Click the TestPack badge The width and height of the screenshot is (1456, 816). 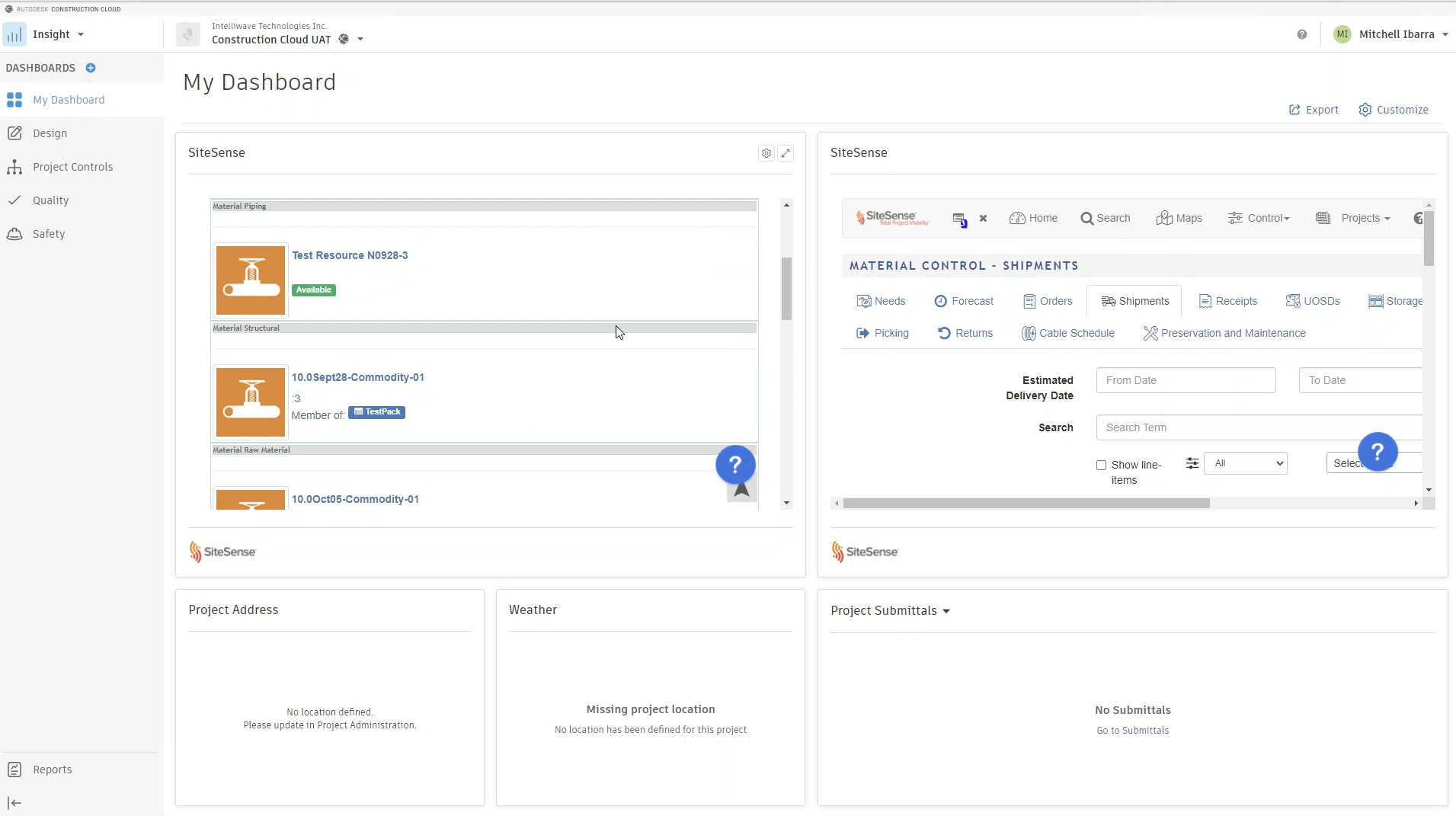(377, 412)
